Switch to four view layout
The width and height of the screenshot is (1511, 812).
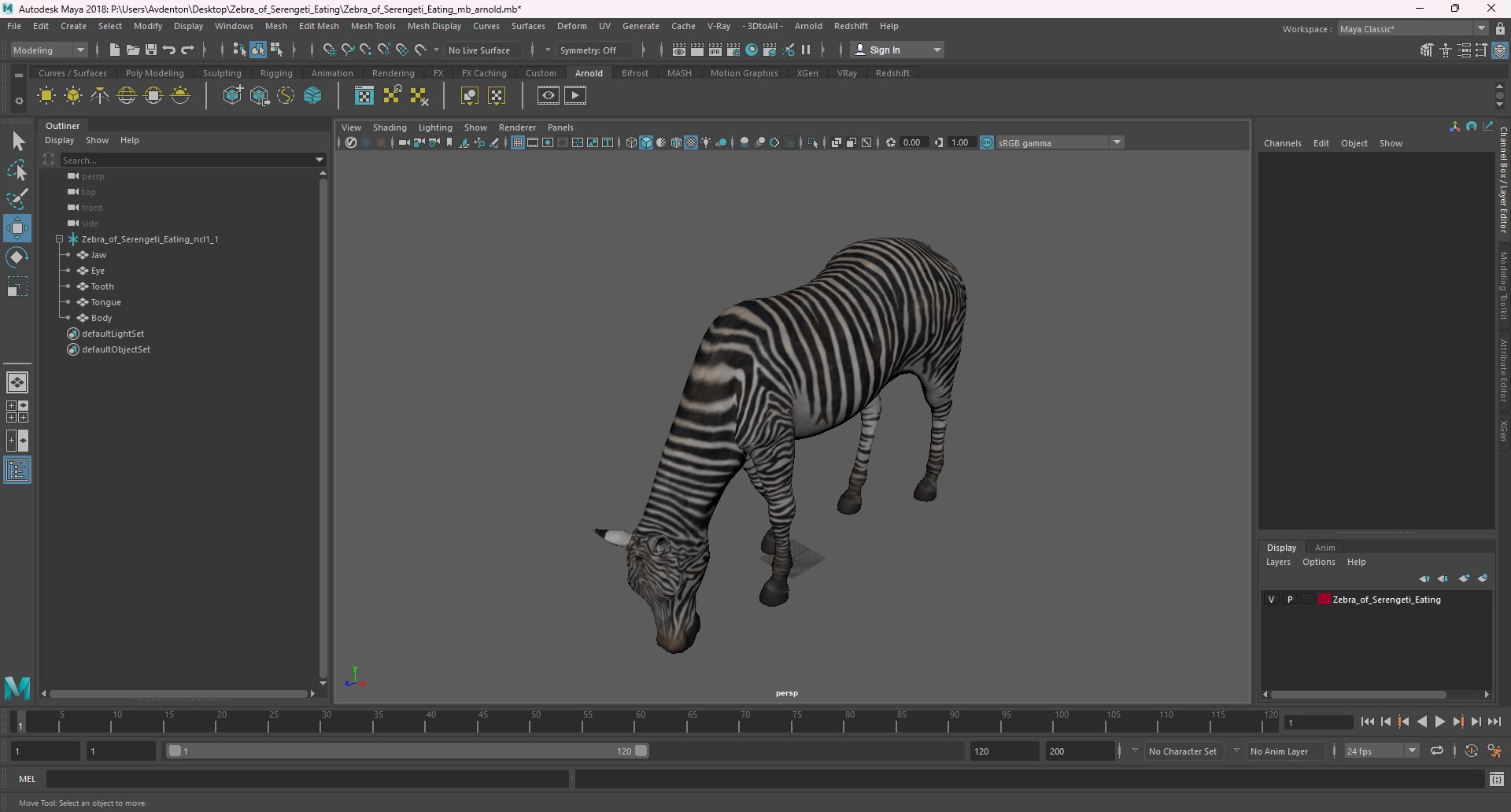click(17, 412)
